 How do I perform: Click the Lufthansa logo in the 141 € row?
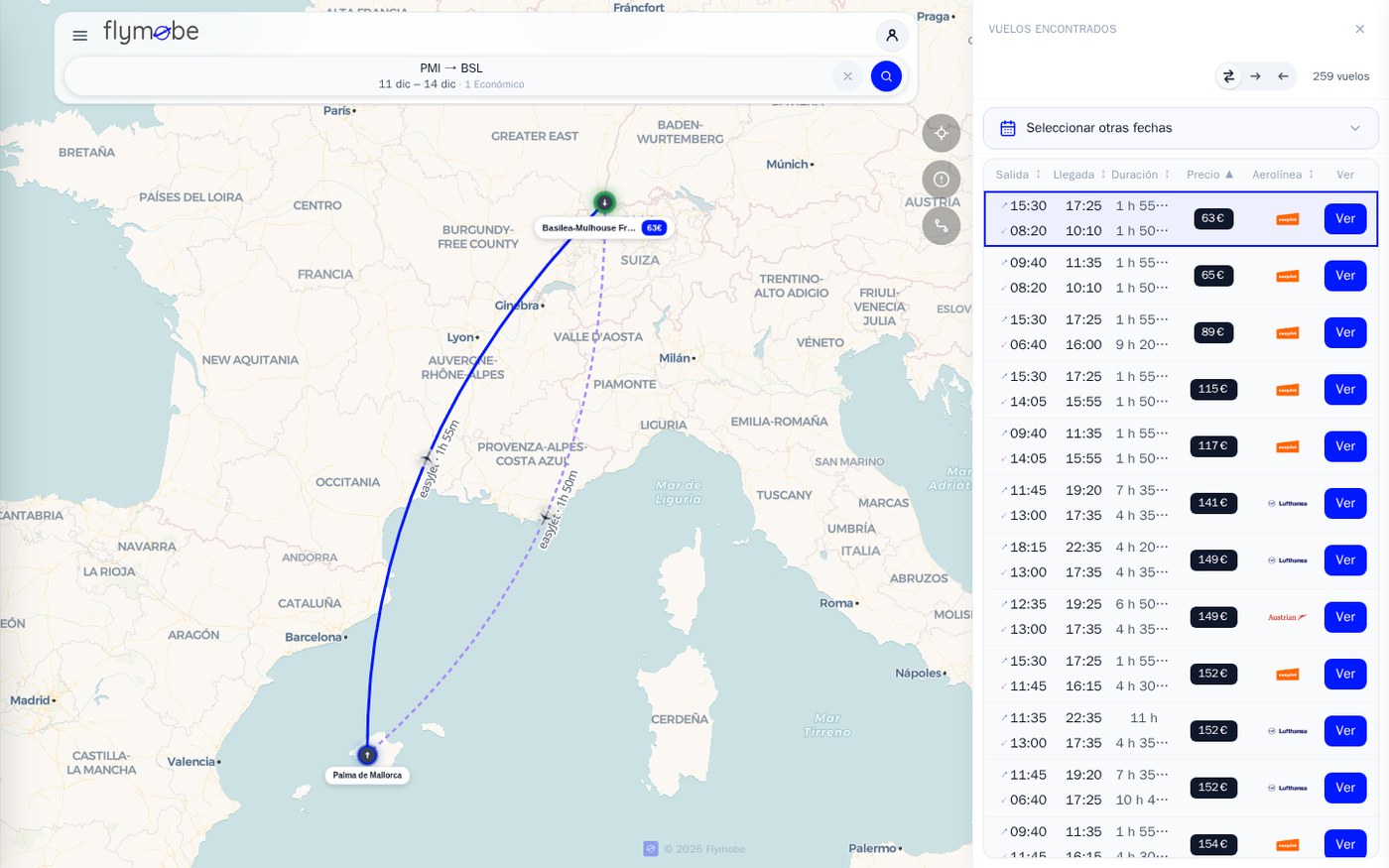coord(1288,504)
